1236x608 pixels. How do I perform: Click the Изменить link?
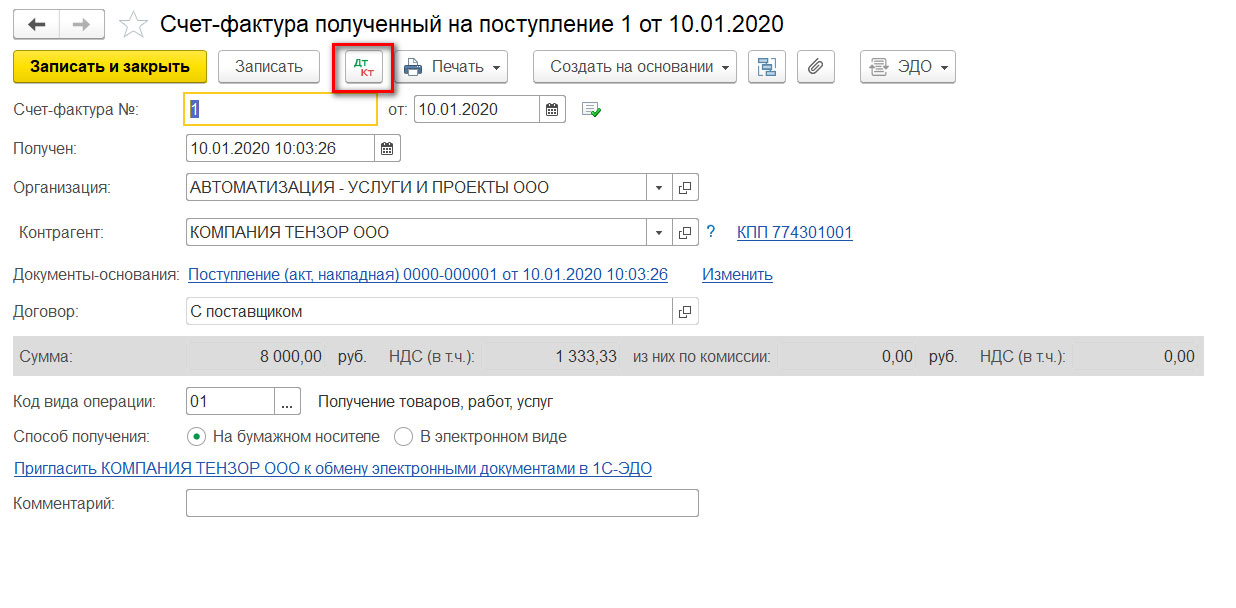(737, 274)
